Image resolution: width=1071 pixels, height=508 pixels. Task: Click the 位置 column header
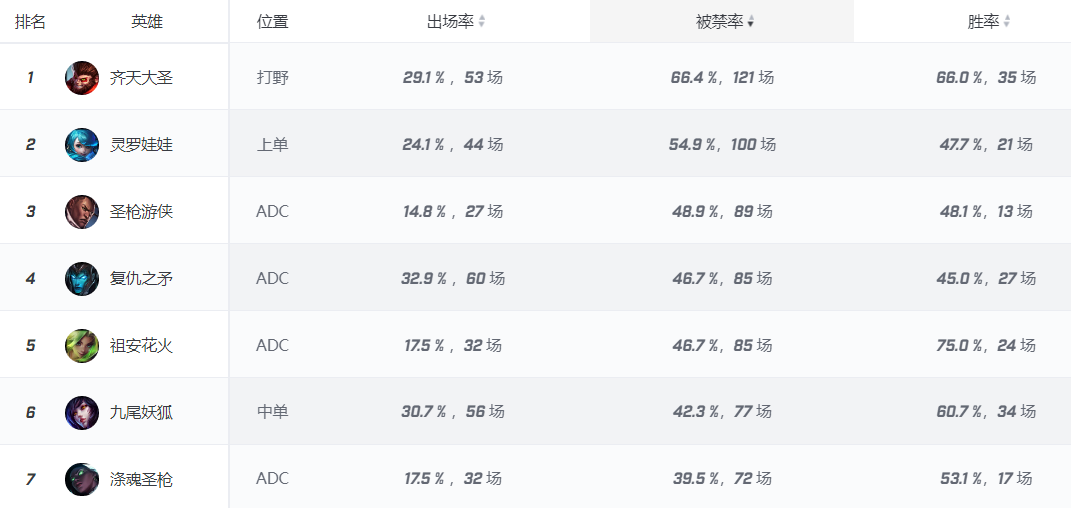(x=272, y=22)
